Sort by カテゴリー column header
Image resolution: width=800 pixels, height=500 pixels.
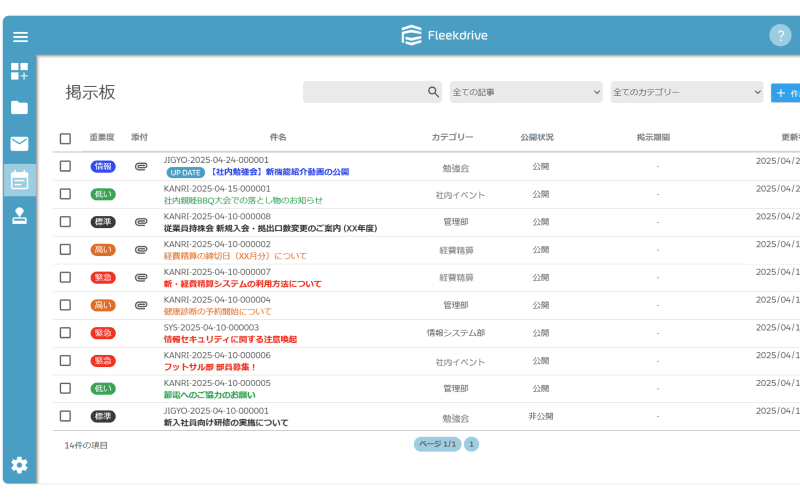click(453, 137)
